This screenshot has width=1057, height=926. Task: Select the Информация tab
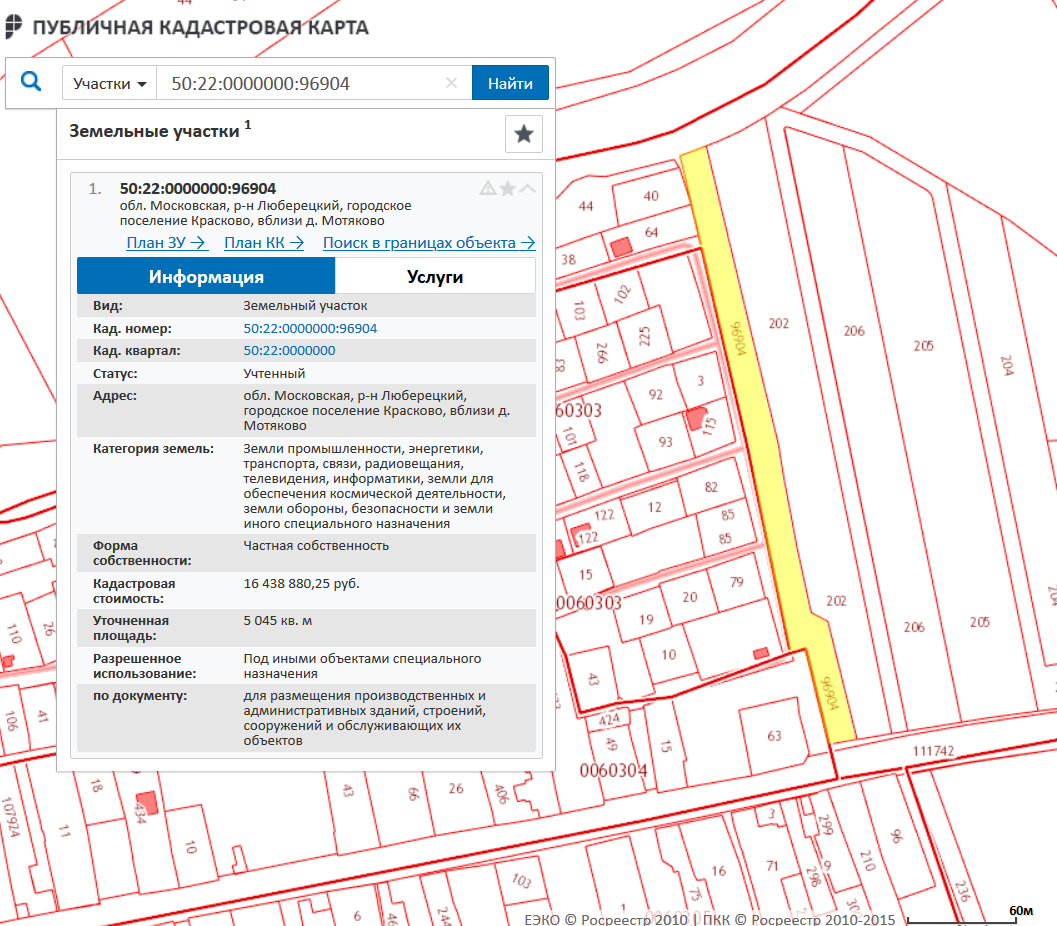point(206,277)
